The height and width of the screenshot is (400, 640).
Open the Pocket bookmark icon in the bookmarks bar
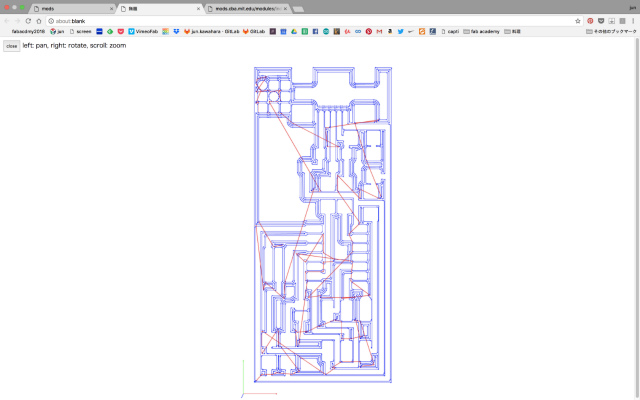pyautogui.click(x=120, y=31)
